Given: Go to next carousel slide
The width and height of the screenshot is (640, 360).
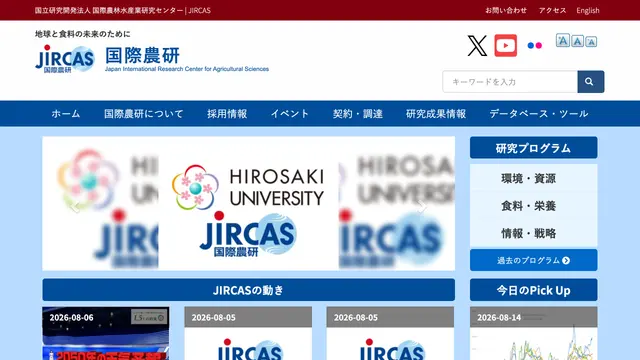Looking at the screenshot, I should click(422, 207).
